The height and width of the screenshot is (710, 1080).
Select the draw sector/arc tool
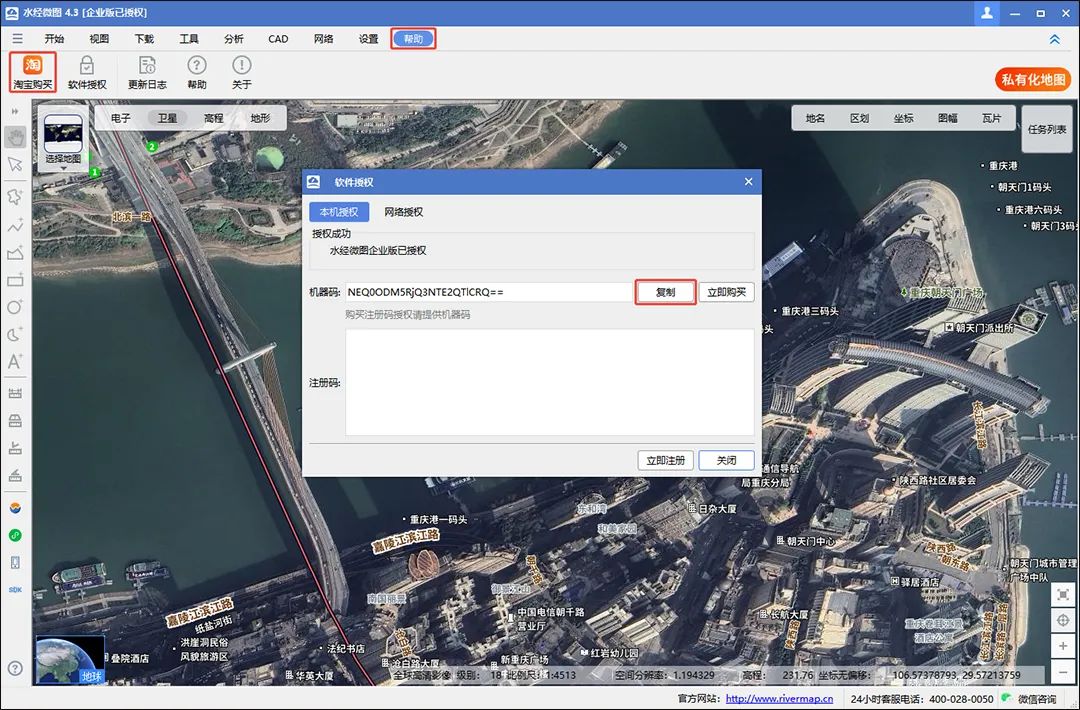tap(15, 335)
